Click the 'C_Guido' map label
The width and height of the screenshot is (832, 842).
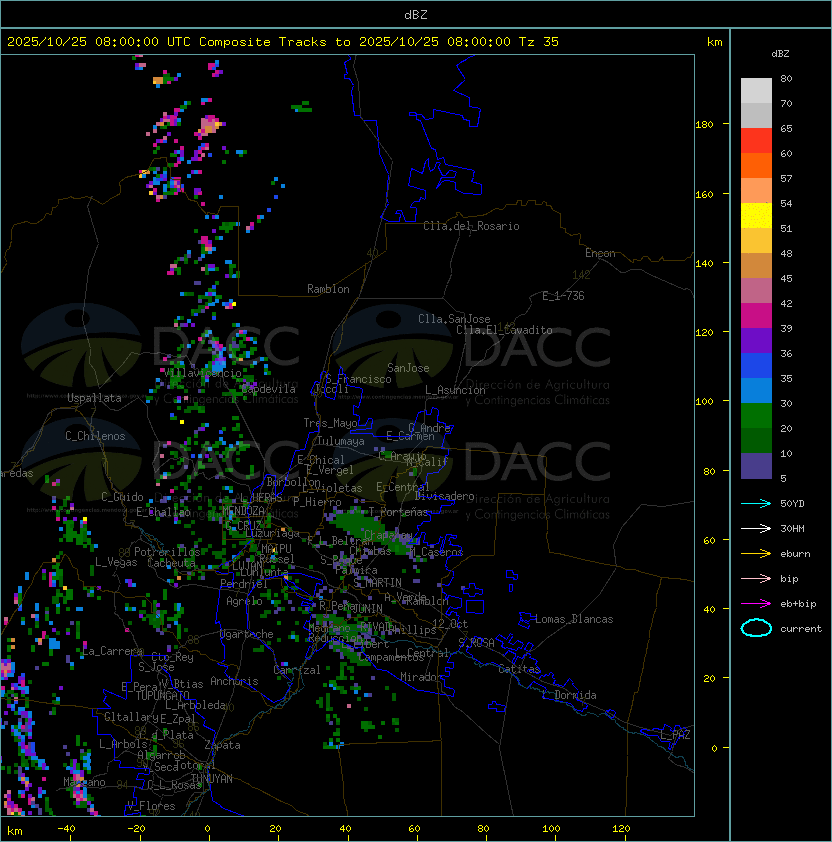point(122,497)
